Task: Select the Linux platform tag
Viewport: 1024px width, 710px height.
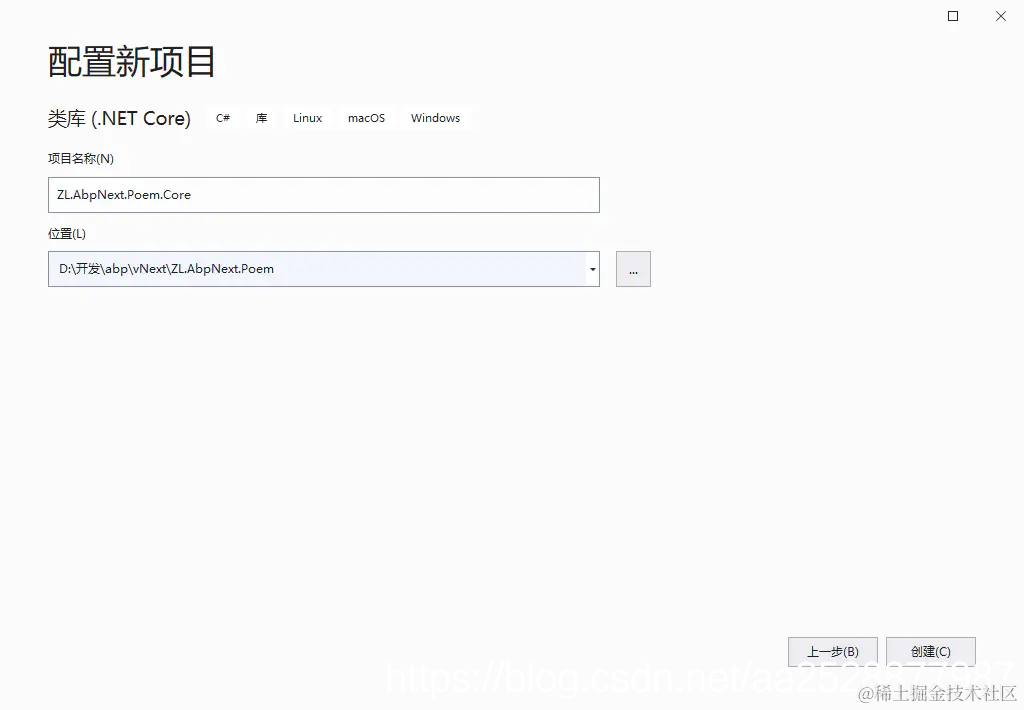Action: pos(307,117)
